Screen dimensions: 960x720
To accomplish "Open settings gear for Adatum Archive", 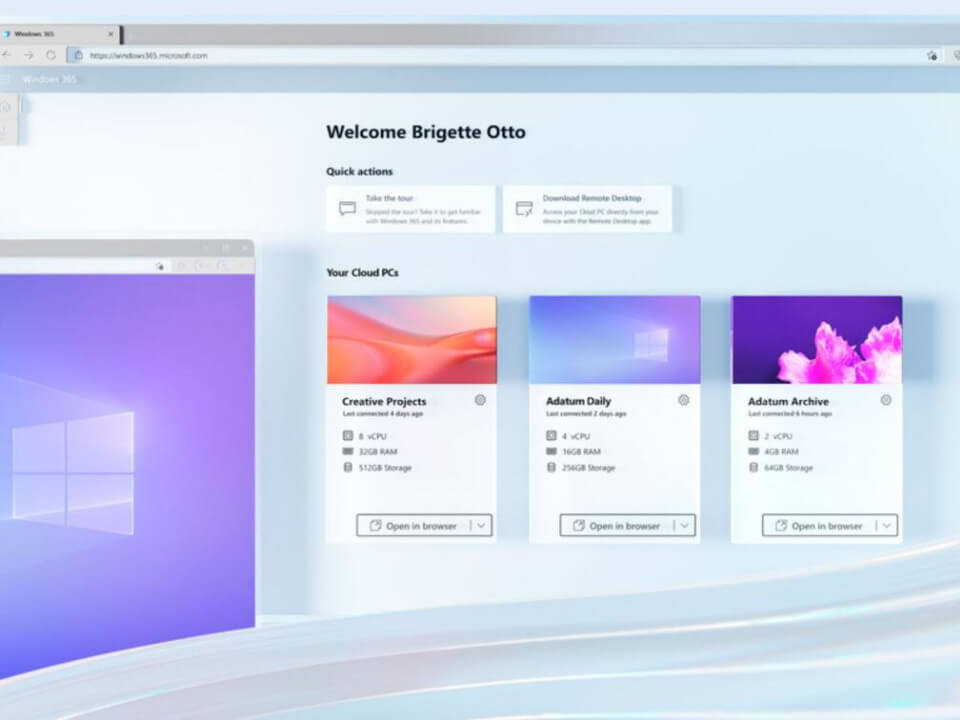I will pos(886,400).
